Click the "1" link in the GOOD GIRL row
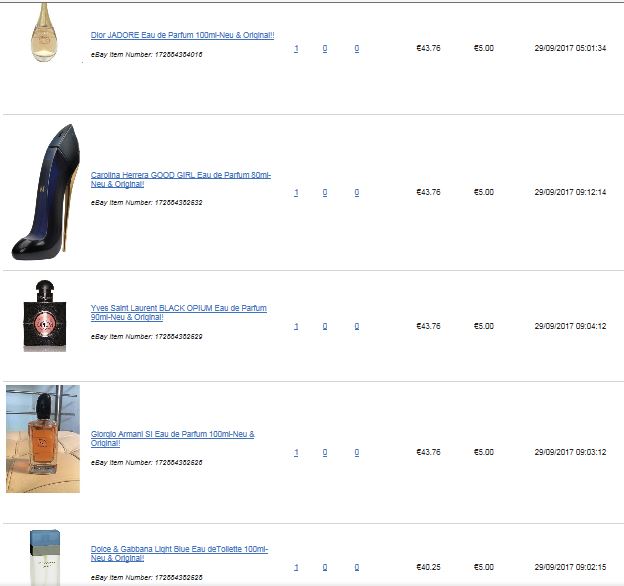The image size is (624, 586). pos(296,192)
